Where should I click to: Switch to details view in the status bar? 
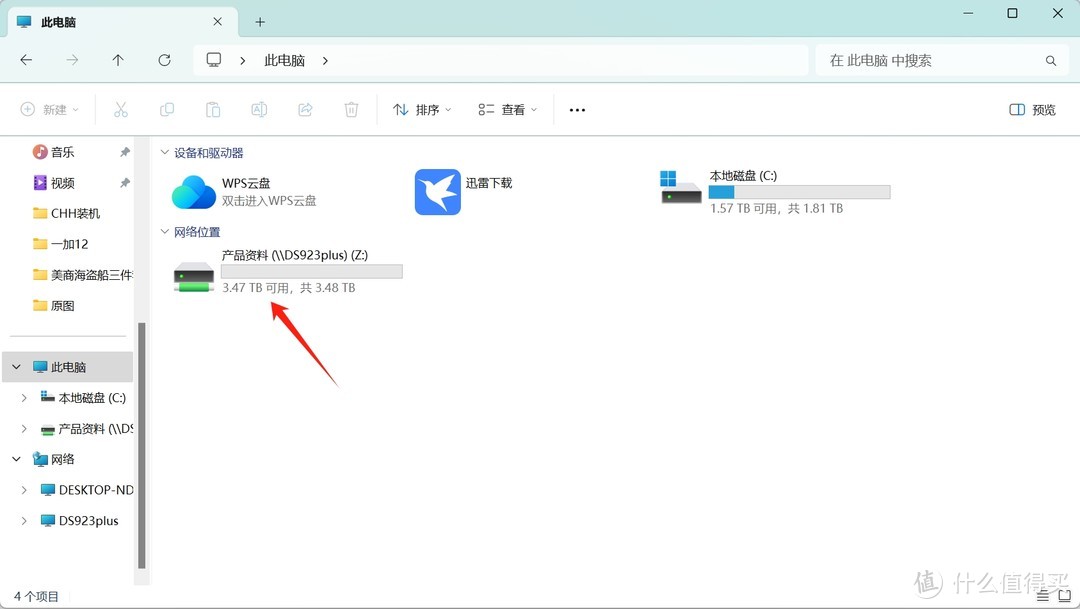pyautogui.click(x=1041, y=595)
